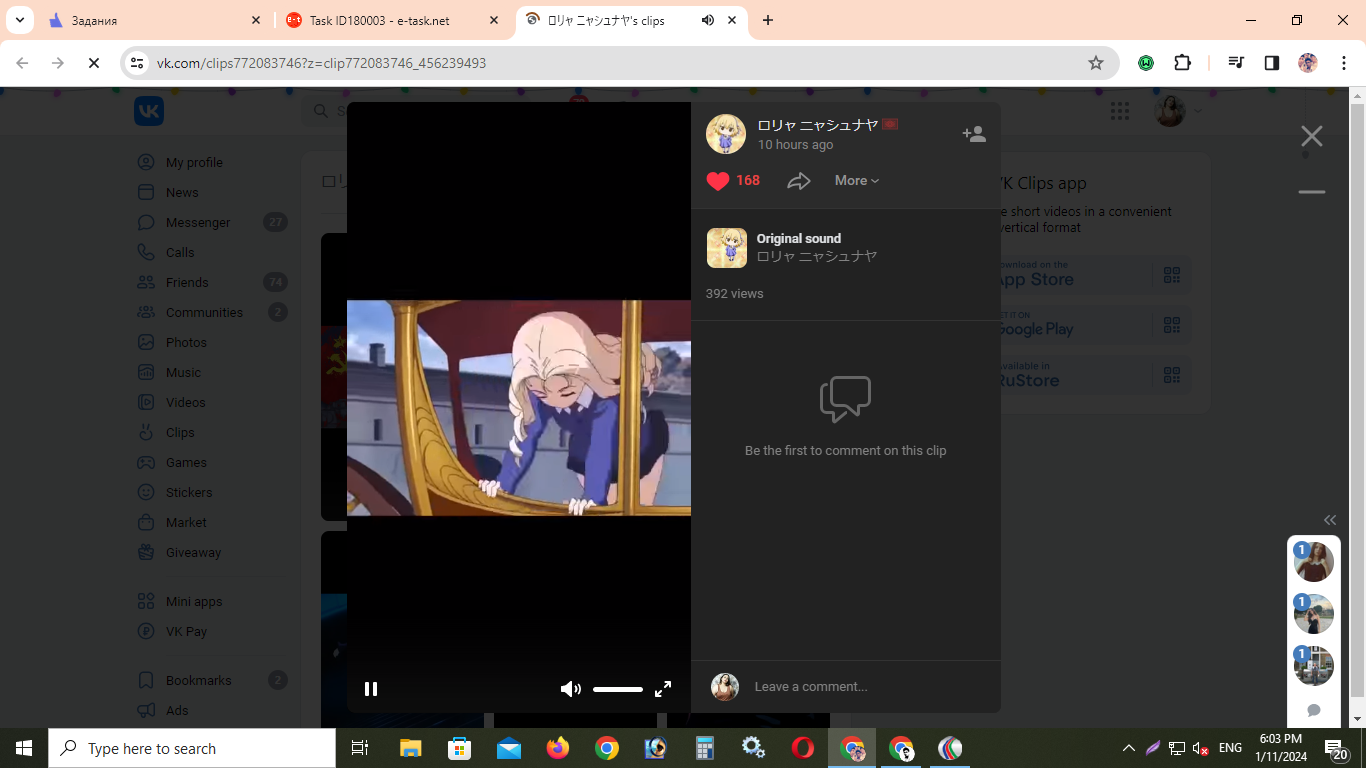This screenshot has height=768, width=1366.
Task: Open the first chat avatar with badge
Action: tap(1314, 562)
